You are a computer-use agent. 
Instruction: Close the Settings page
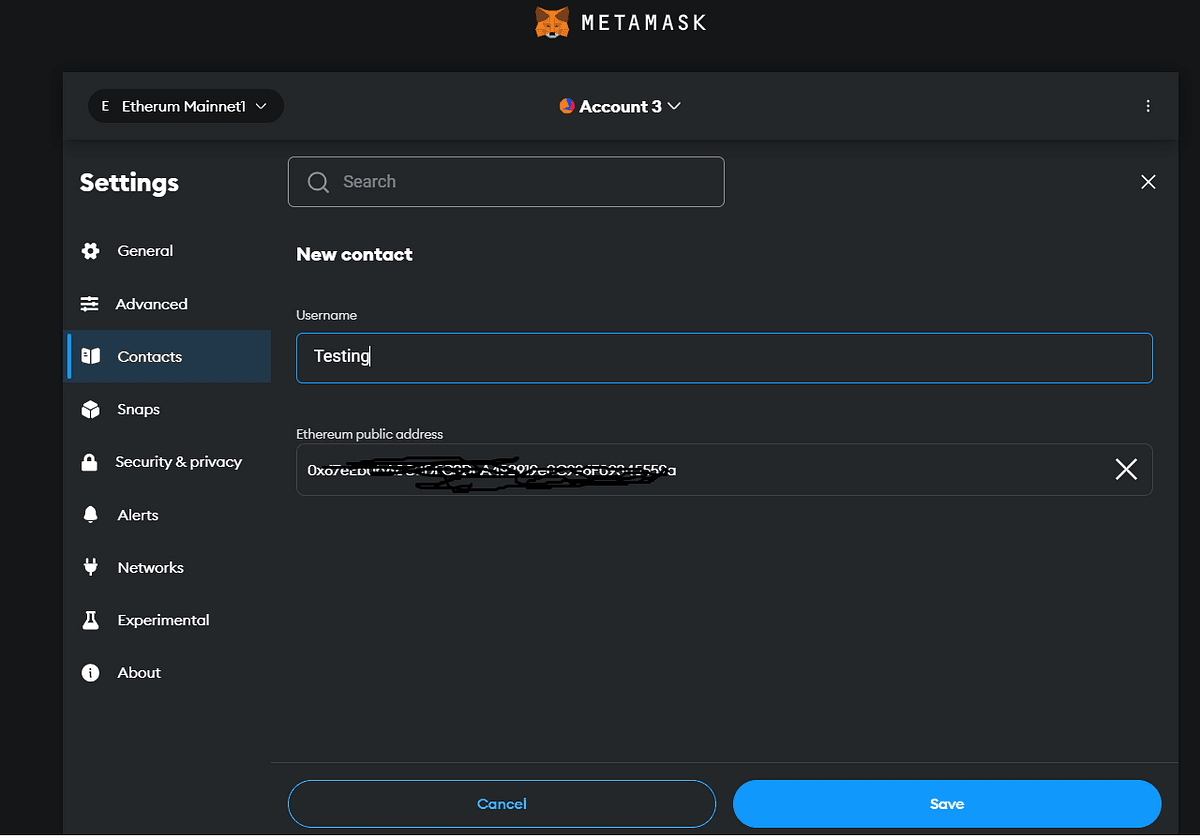point(1148,182)
